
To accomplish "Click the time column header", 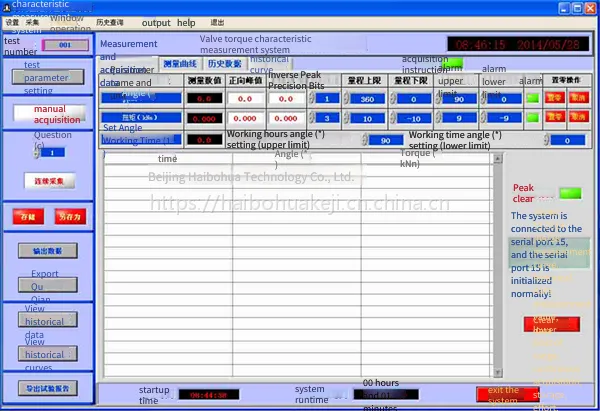I will pyautogui.click(x=168, y=159).
